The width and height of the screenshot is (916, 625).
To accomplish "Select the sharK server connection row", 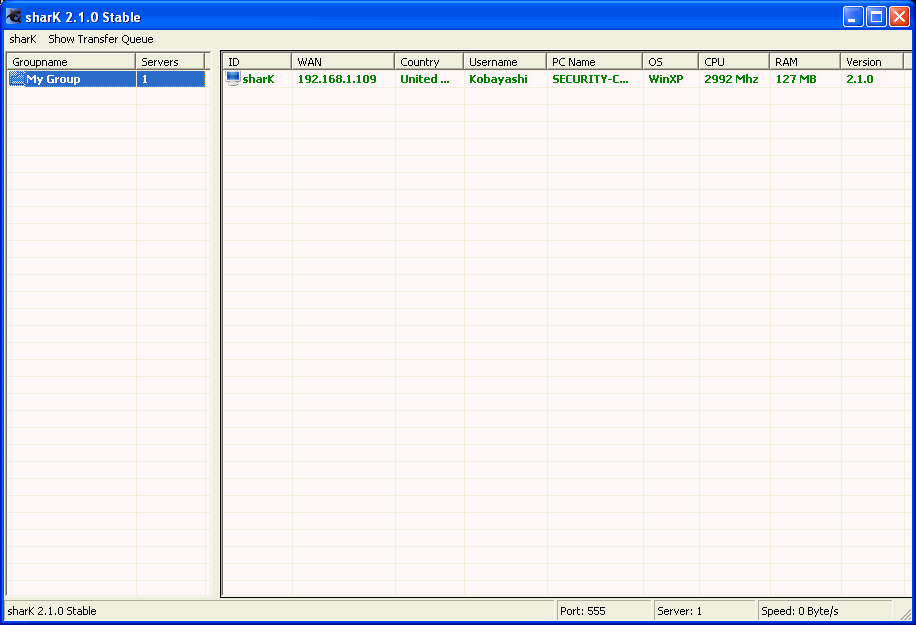I will (400, 78).
